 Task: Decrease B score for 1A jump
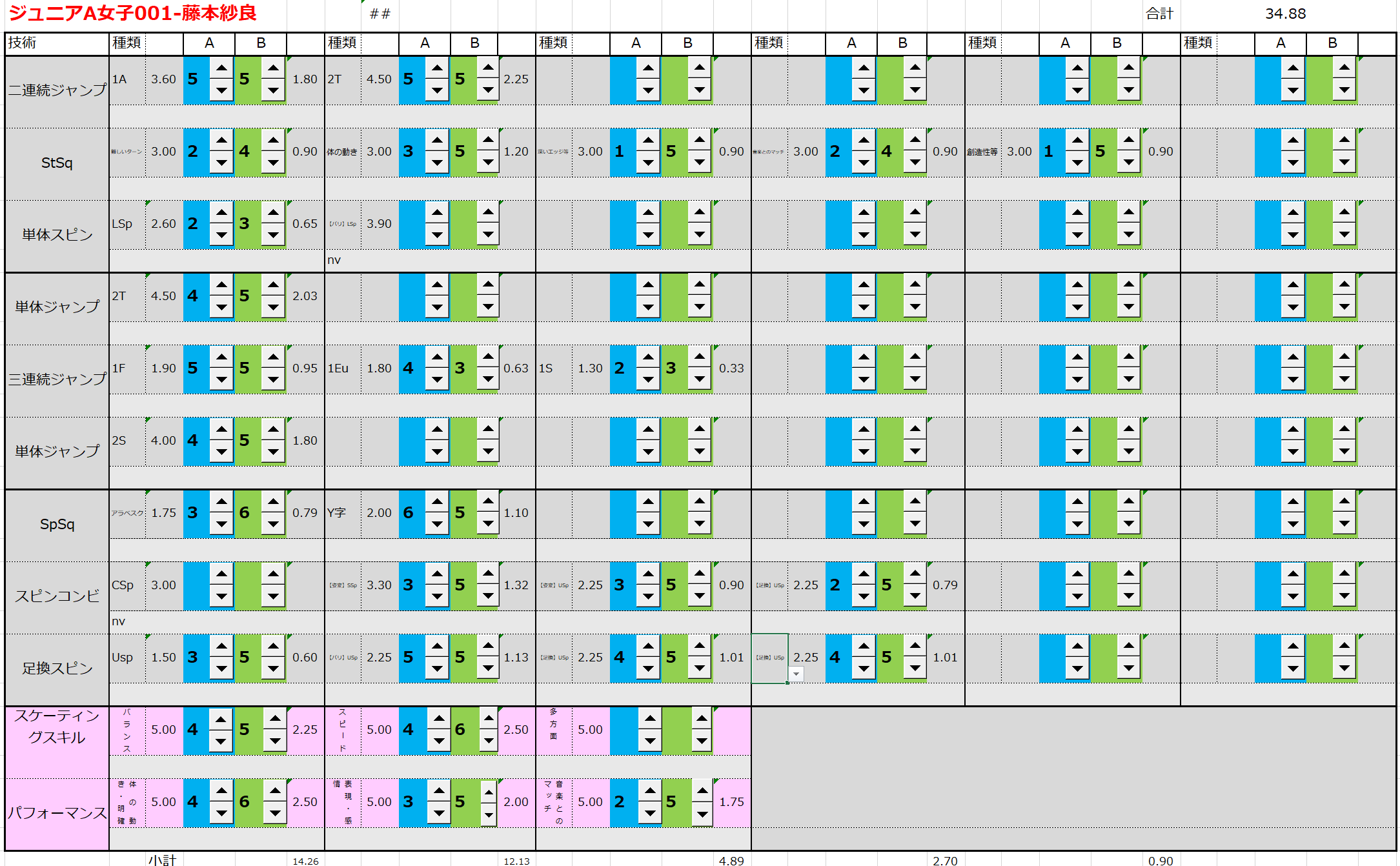(273, 90)
